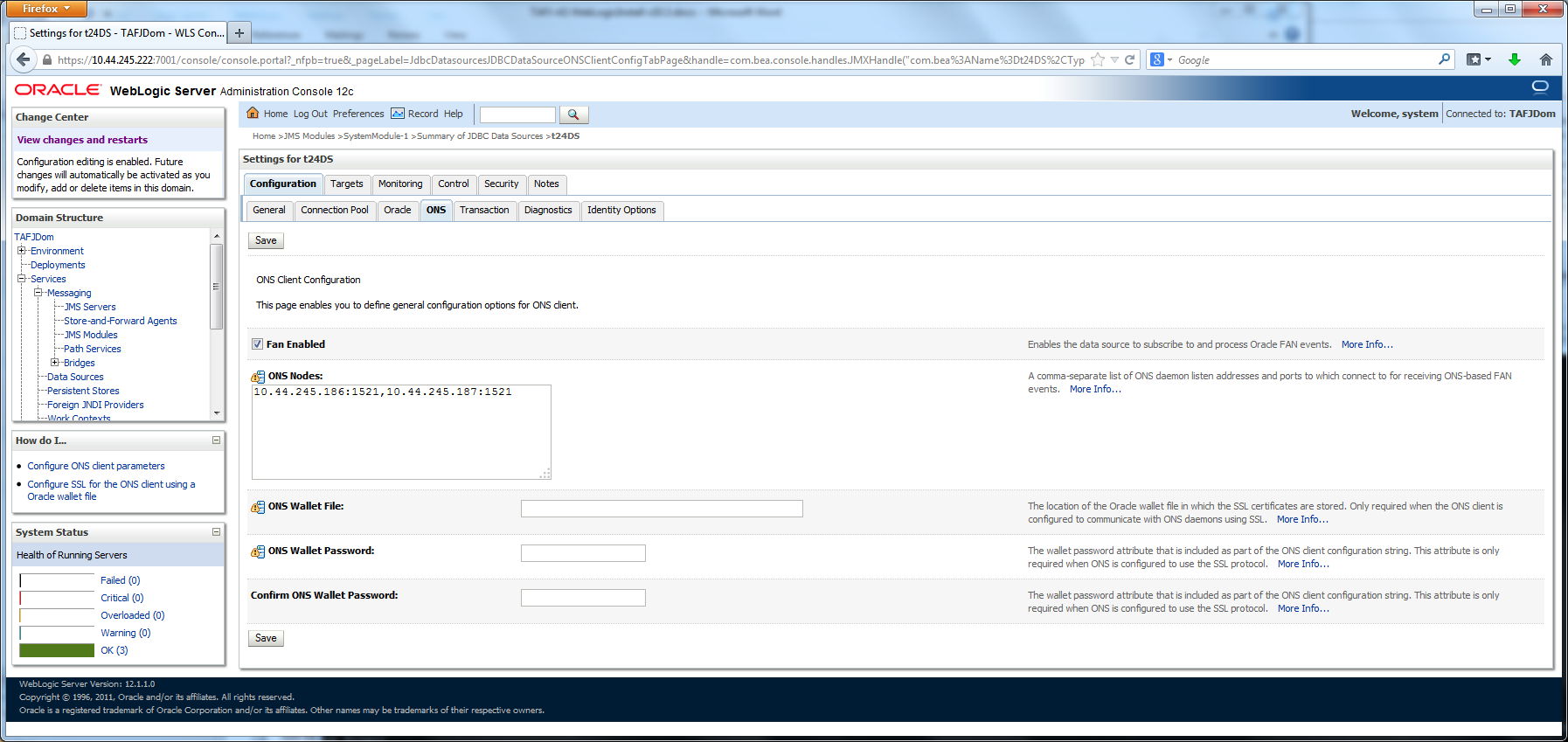Viewport: 1568px width, 742px height.
Task: Collapse the System Status panel
Action: [x=216, y=531]
